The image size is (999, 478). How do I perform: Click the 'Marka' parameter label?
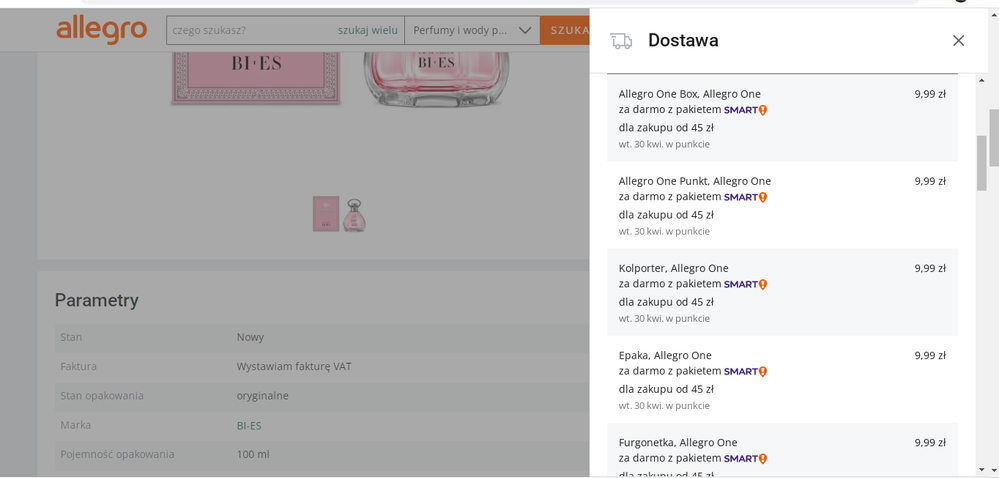[x=75, y=425]
